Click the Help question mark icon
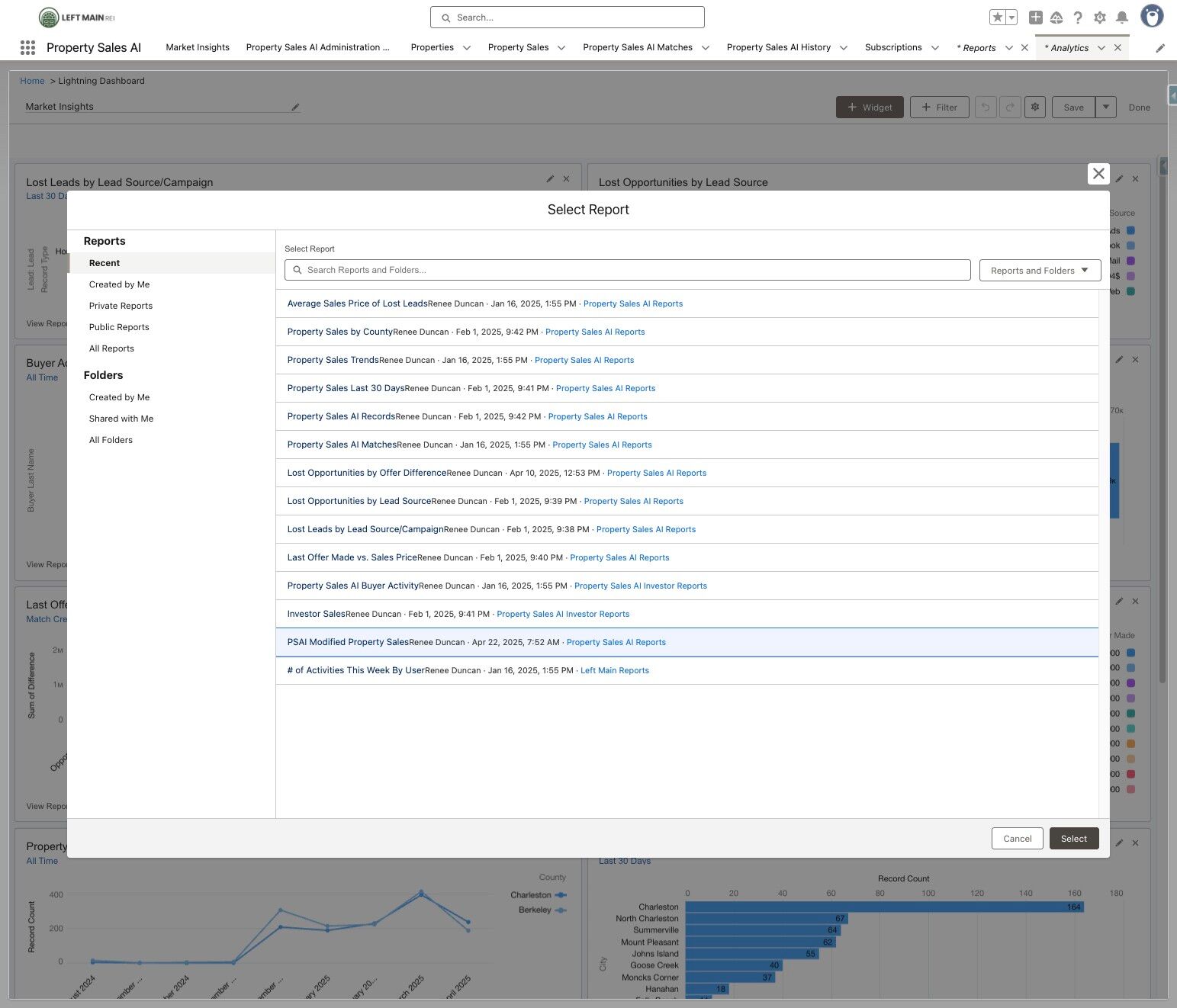 point(1078,18)
